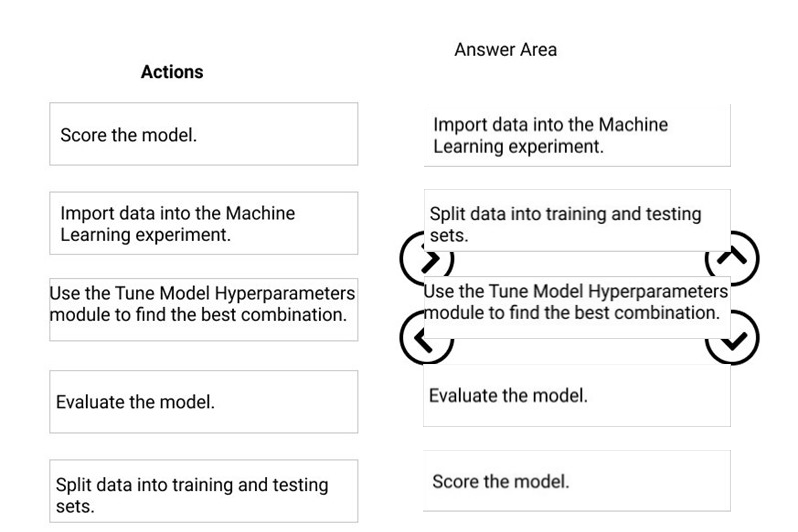This screenshot has width=798, height=532.
Task: Select 'Evaluate the model.' in Actions list
Action: (x=204, y=402)
